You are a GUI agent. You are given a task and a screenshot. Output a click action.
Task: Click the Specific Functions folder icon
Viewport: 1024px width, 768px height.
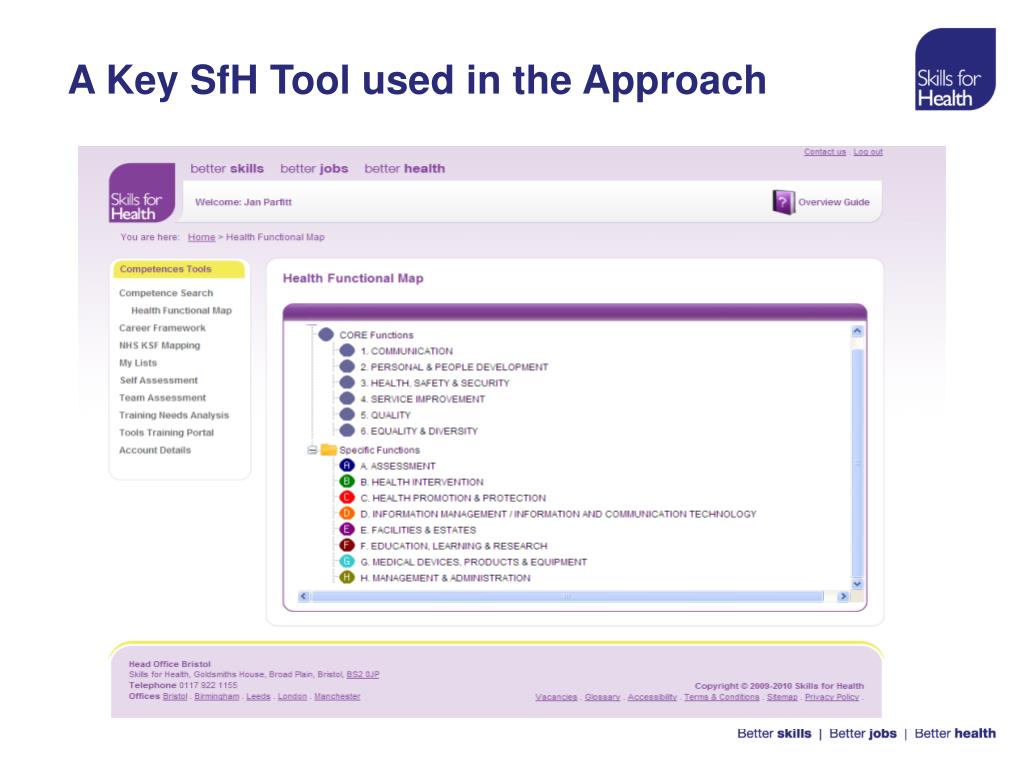pos(328,450)
